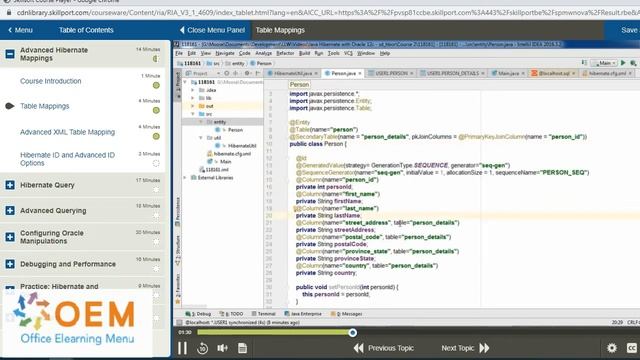640x360 pixels.
Task: Open Table Mappings topic
Action: [44, 106]
